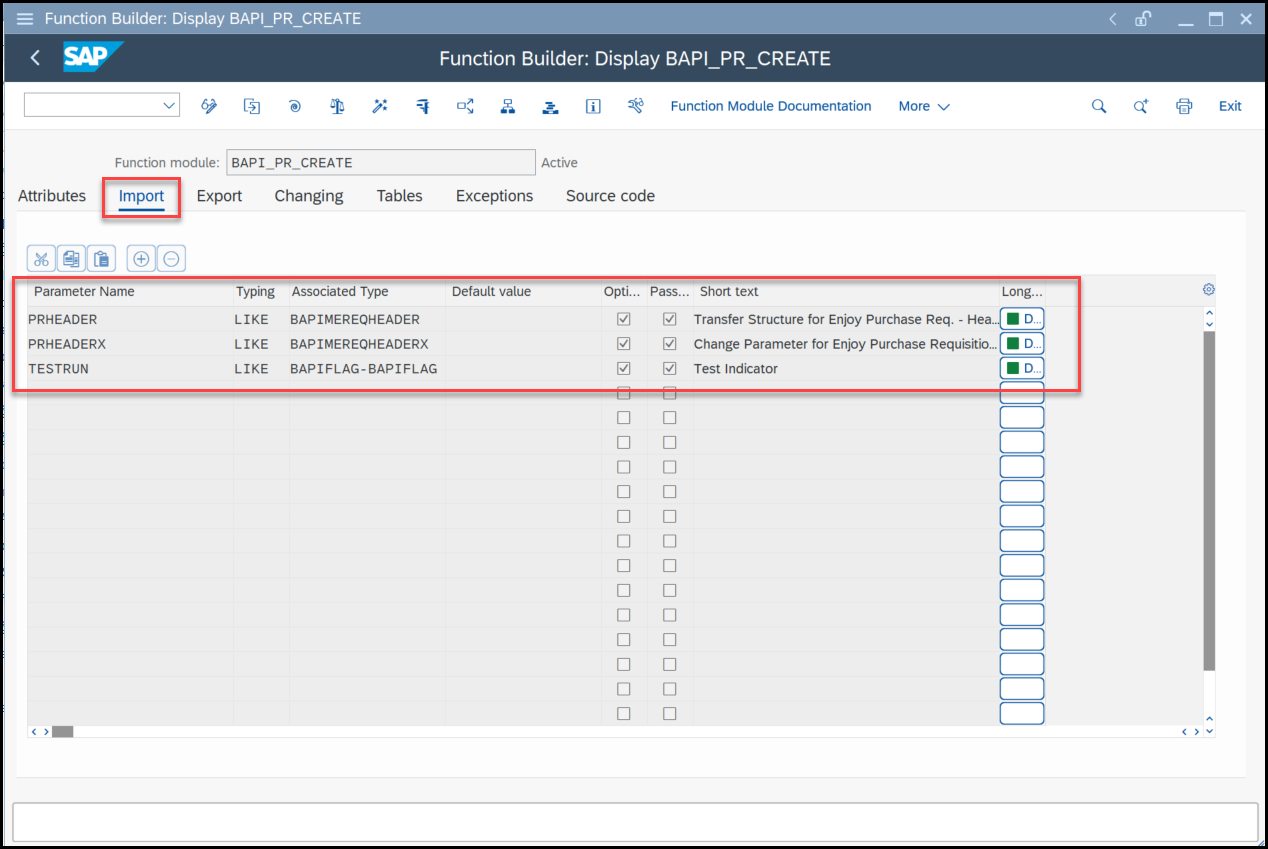
Task: Click the Cut scissors icon
Action: 41,259
